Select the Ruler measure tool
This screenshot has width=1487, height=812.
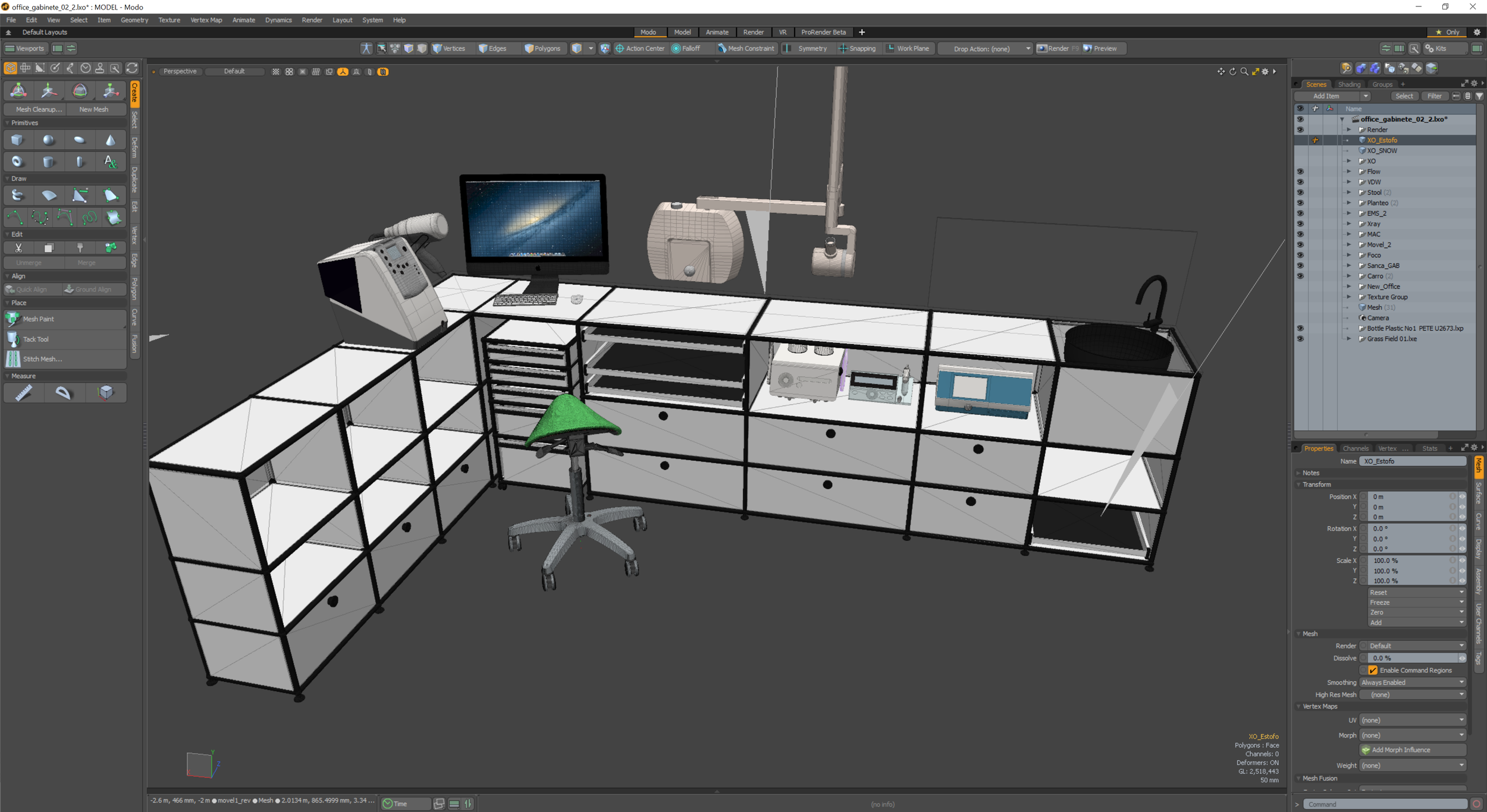click(x=24, y=393)
